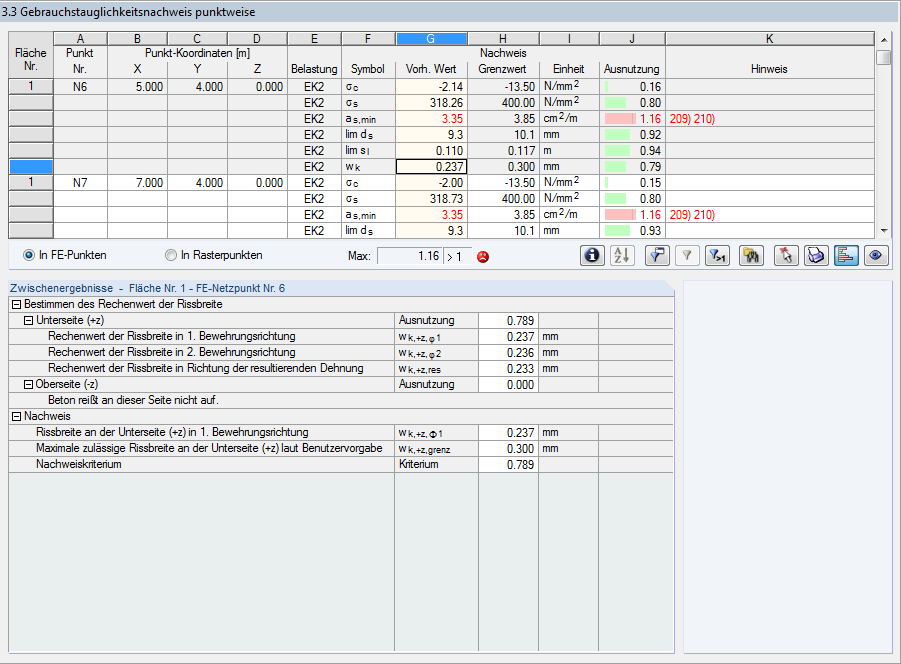Image resolution: width=901 pixels, height=664 pixels.
Task: Click Beton reißt an dieser Seite nicht auf
Action: [133, 400]
